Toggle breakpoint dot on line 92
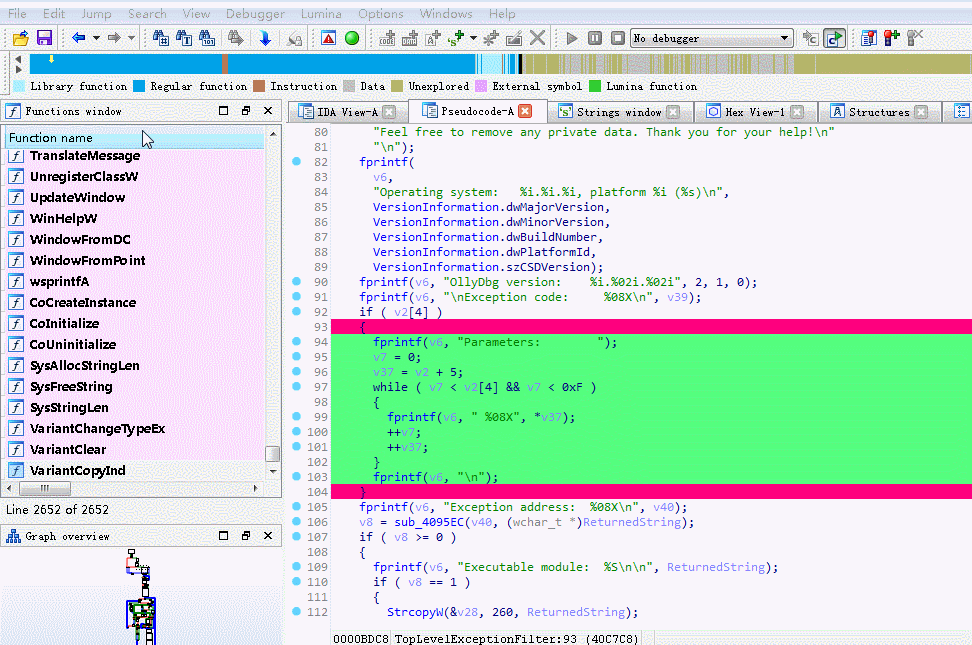The height and width of the screenshot is (645, 972). pyautogui.click(x=296, y=311)
